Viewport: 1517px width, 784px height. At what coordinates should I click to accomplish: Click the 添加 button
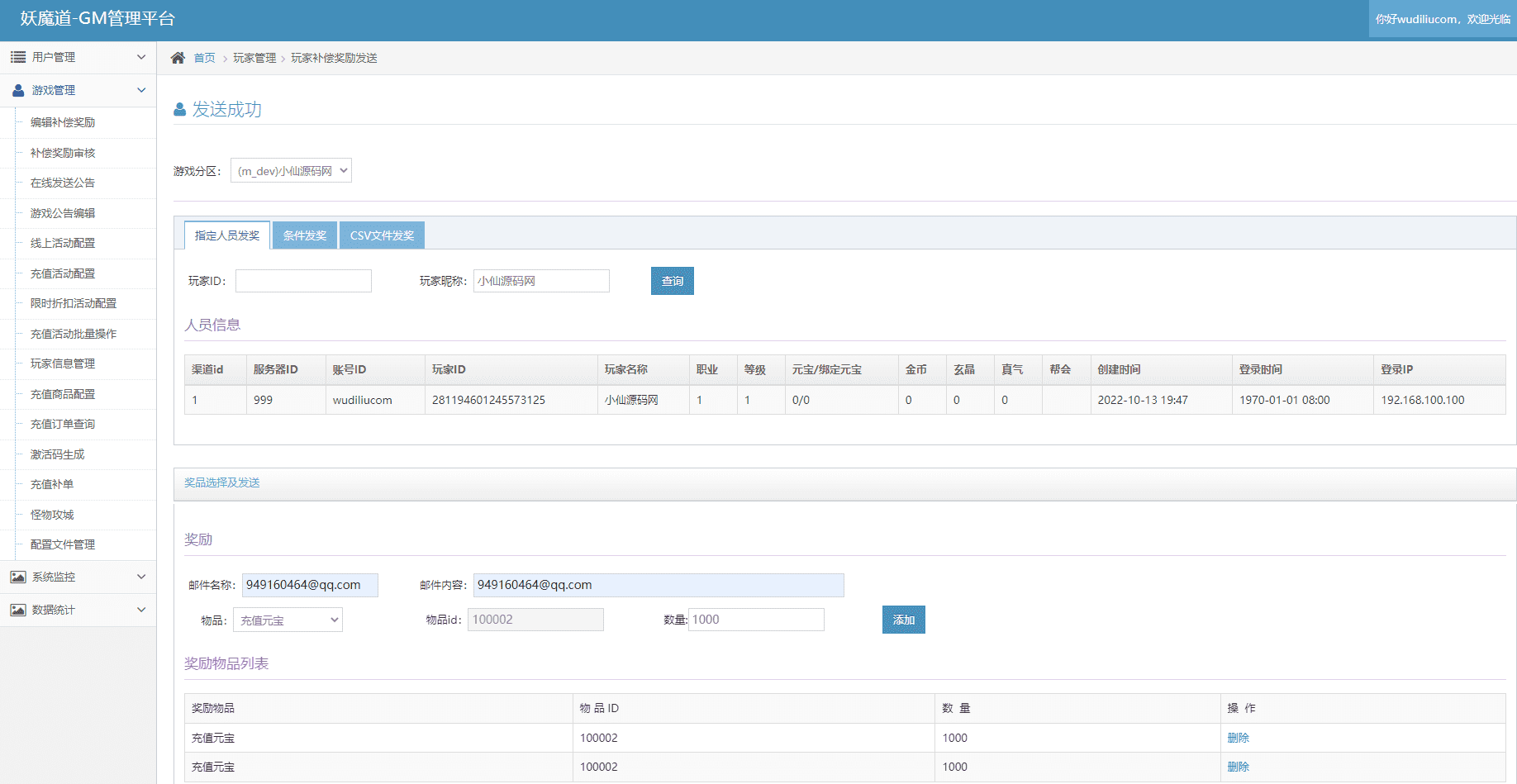904,620
